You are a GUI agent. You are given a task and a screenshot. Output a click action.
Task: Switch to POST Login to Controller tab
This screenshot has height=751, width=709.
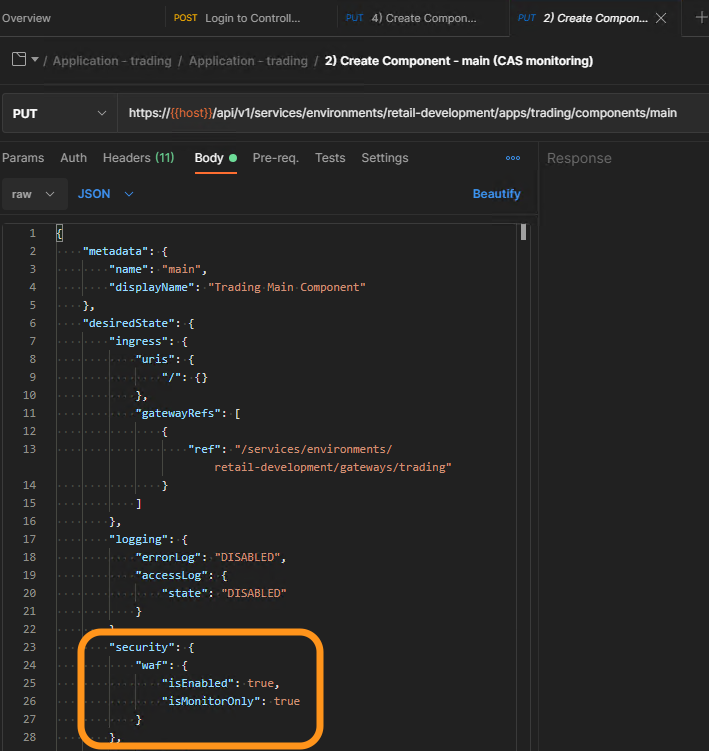[237, 18]
